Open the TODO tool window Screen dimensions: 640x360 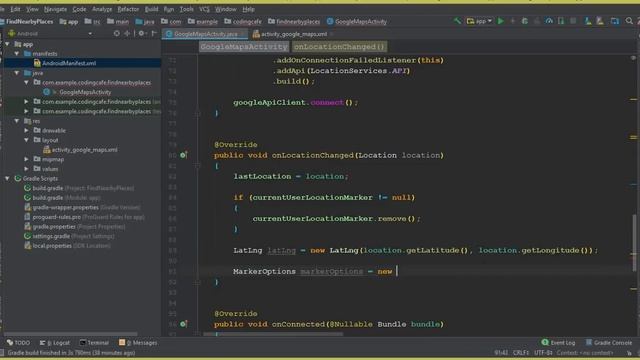point(18,343)
